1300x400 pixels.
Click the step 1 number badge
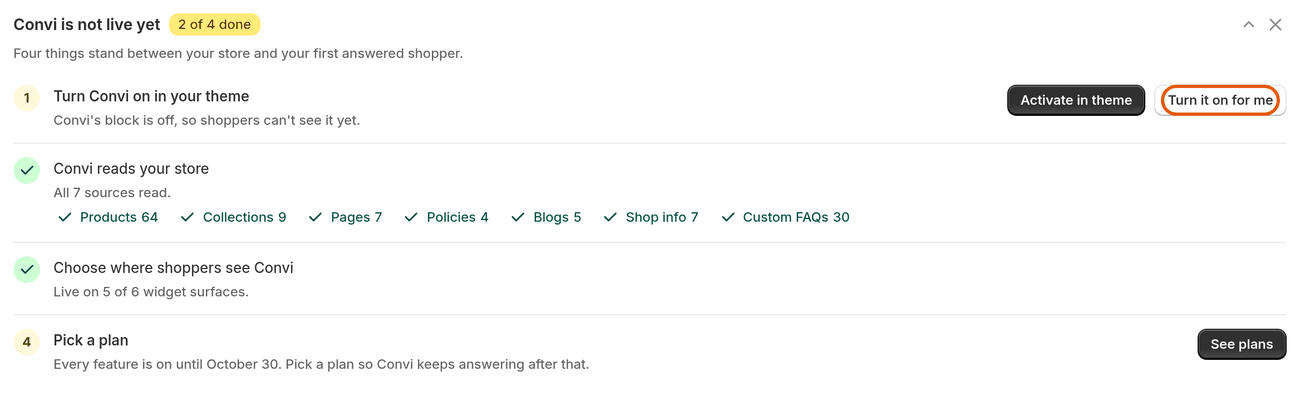pyautogui.click(x=27, y=98)
